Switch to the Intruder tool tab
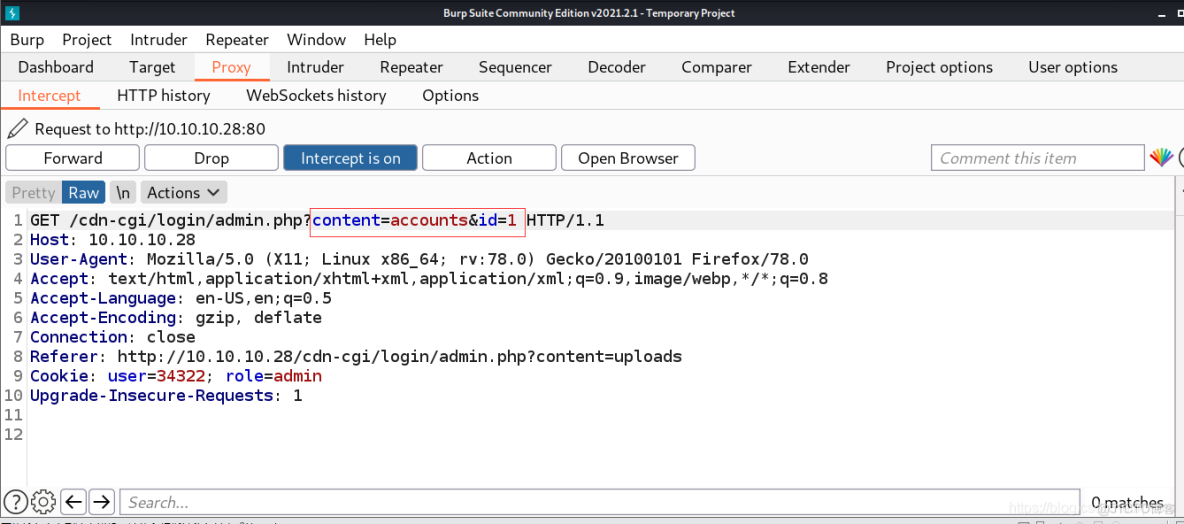This screenshot has width=1184, height=524. point(315,67)
